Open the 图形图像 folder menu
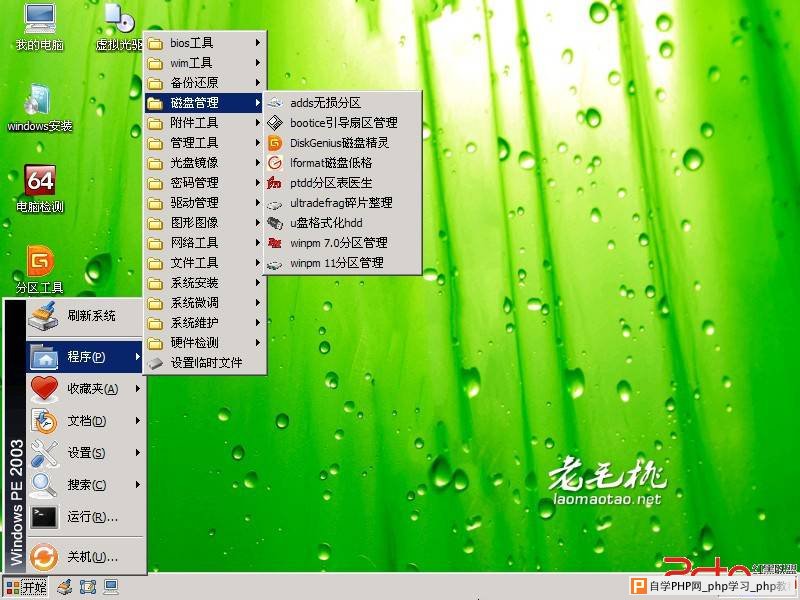800x600 pixels. (x=205, y=223)
